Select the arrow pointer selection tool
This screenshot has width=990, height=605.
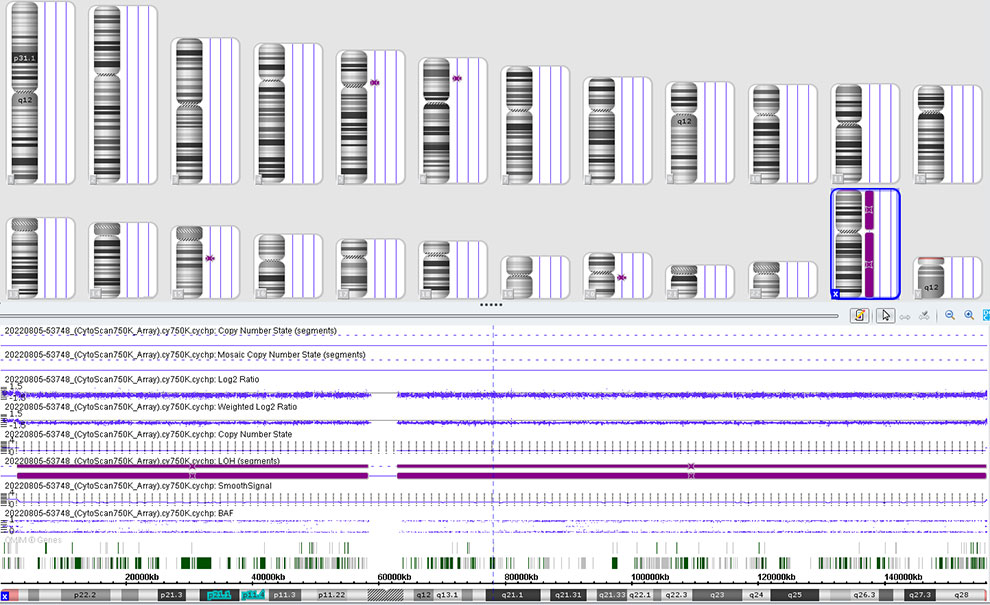(x=884, y=315)
